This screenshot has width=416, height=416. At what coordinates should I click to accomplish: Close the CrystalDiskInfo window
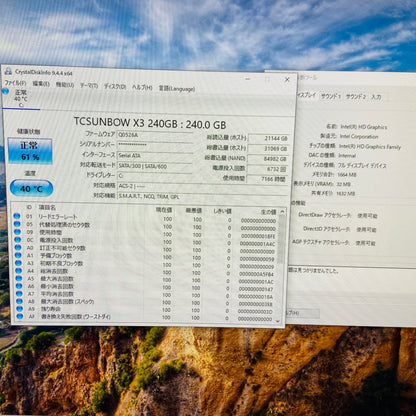click(x=287, y=80)
